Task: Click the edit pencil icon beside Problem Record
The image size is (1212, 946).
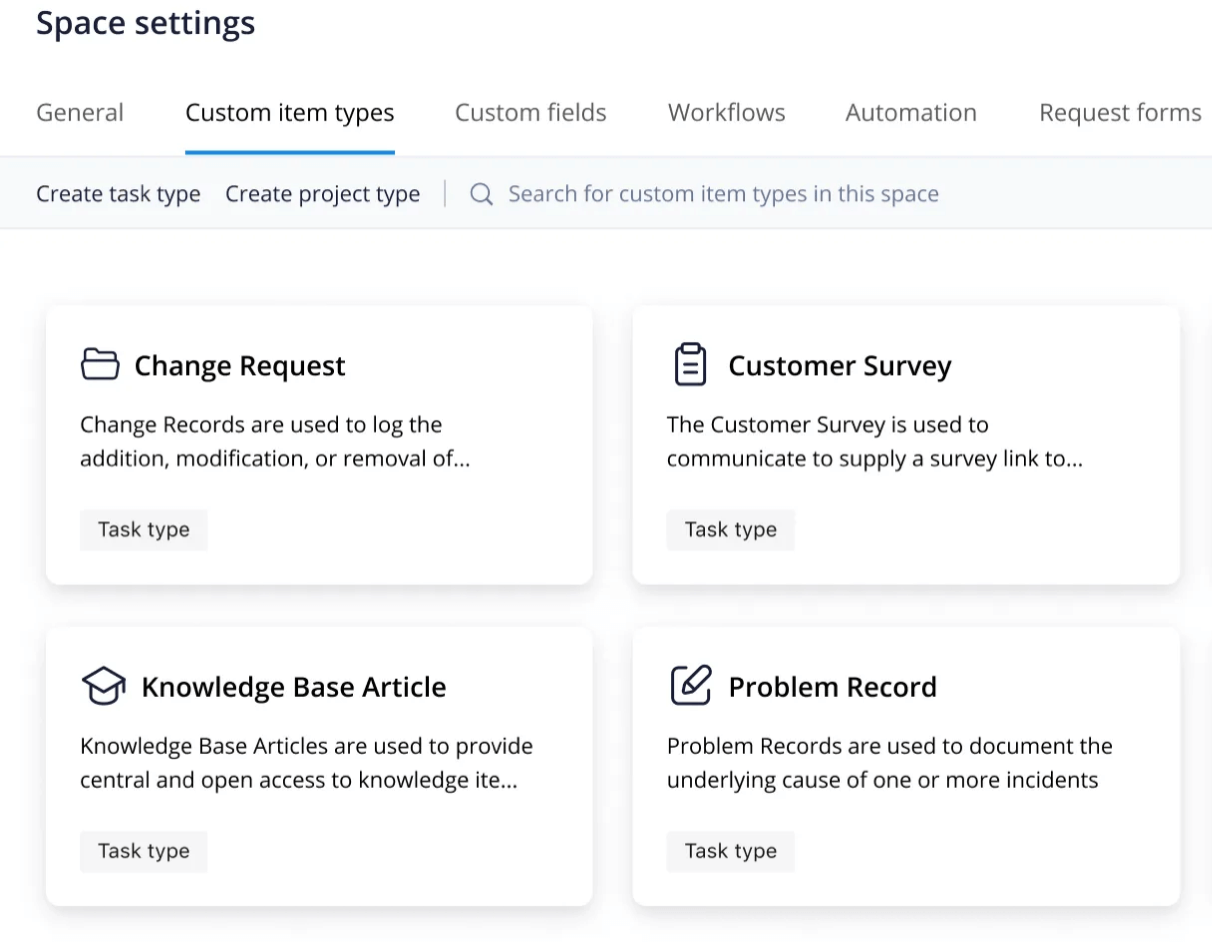Action: (690, 686)
